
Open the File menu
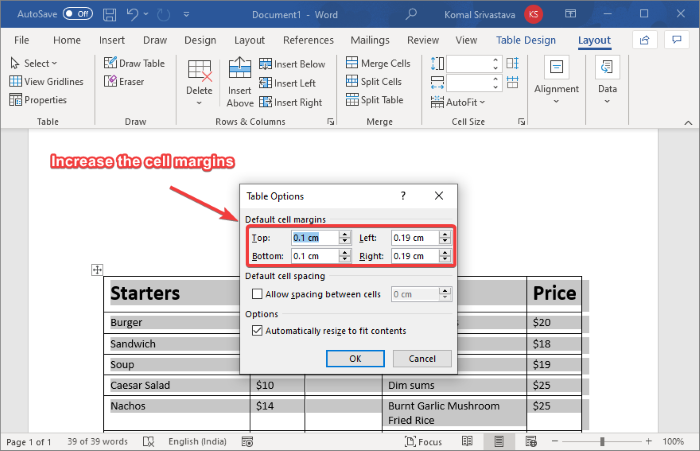[x=21, y=40]
